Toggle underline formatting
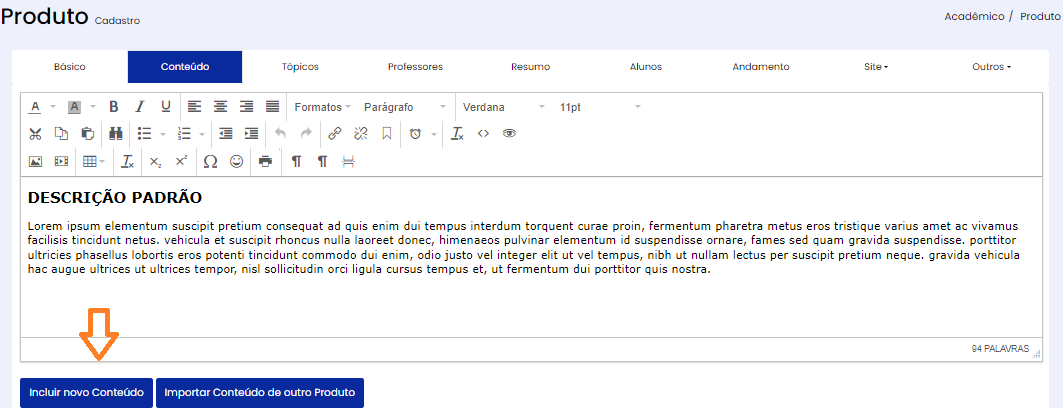1063x408 pixels. tap(165, 106)
